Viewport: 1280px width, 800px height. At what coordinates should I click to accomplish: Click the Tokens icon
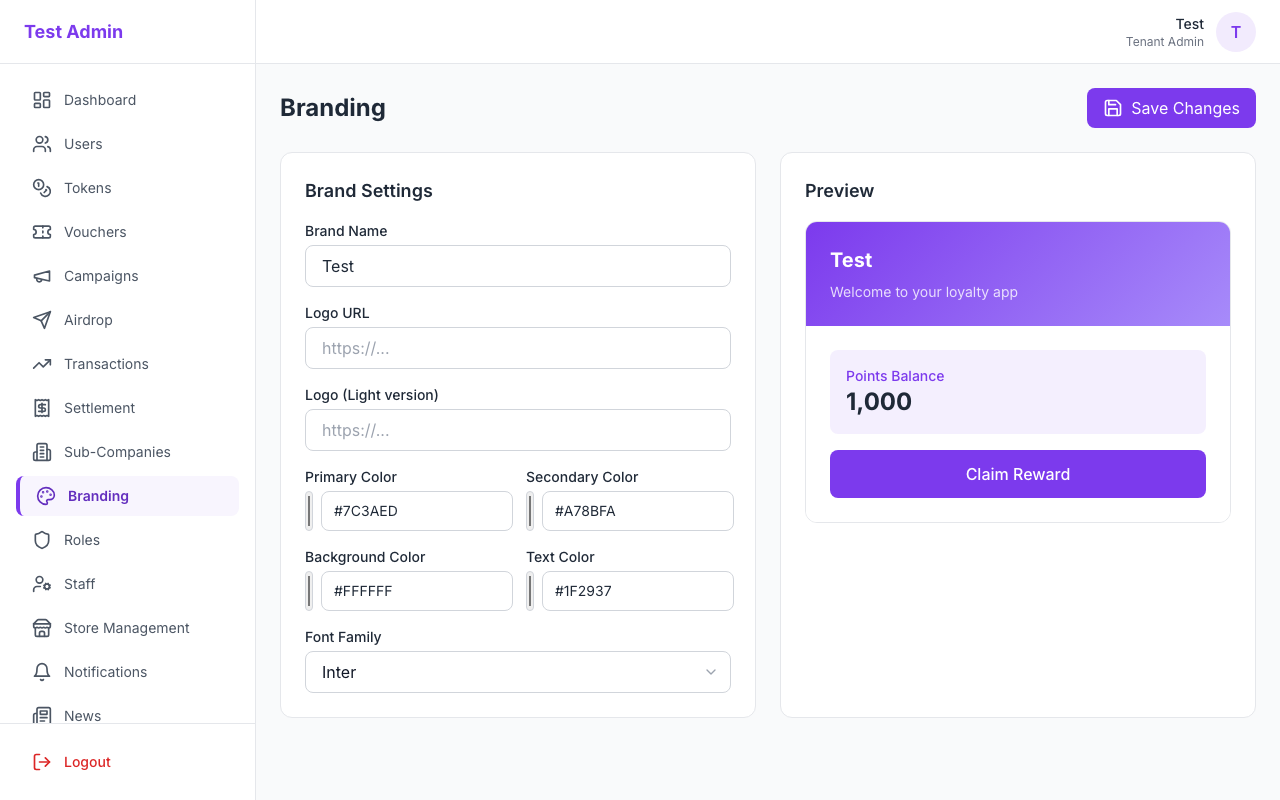click(41, 188)
